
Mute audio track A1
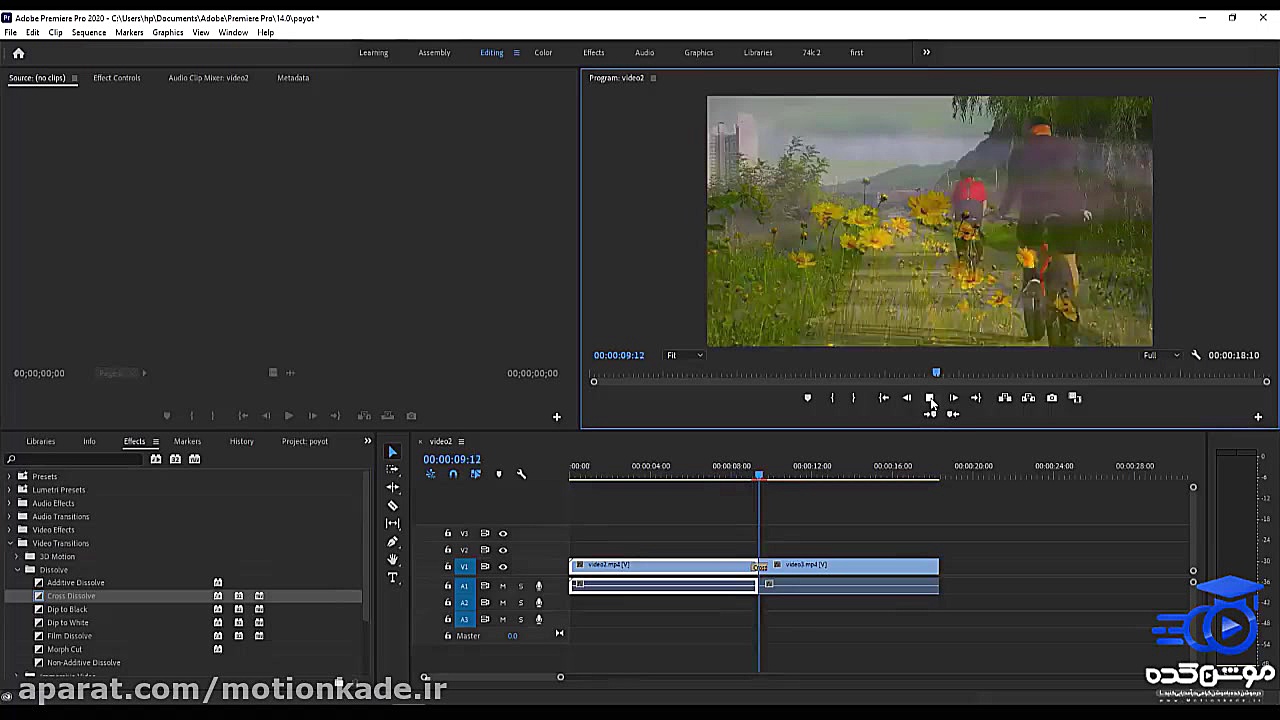(x=503, y=586)
